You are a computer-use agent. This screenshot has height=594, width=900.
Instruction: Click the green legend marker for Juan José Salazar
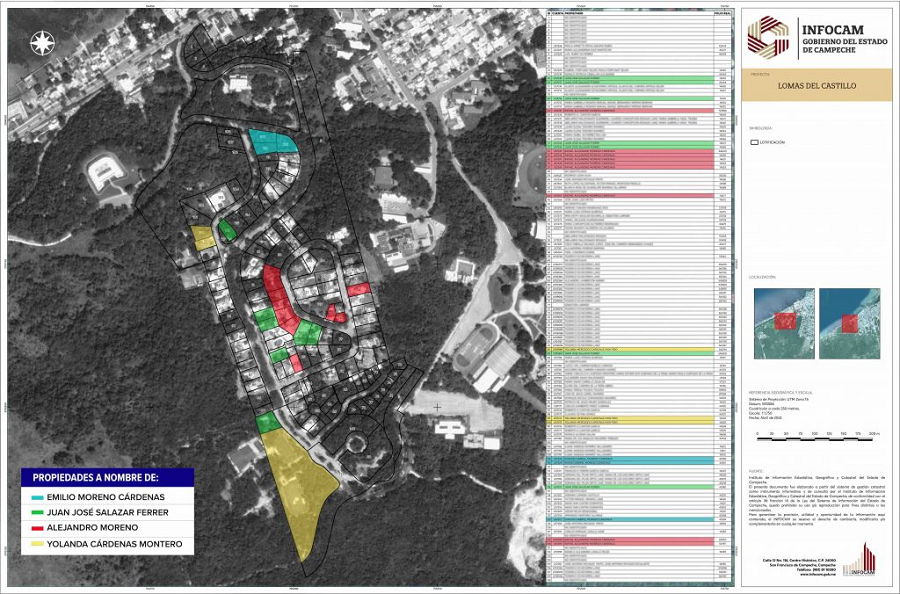(25, 512)
